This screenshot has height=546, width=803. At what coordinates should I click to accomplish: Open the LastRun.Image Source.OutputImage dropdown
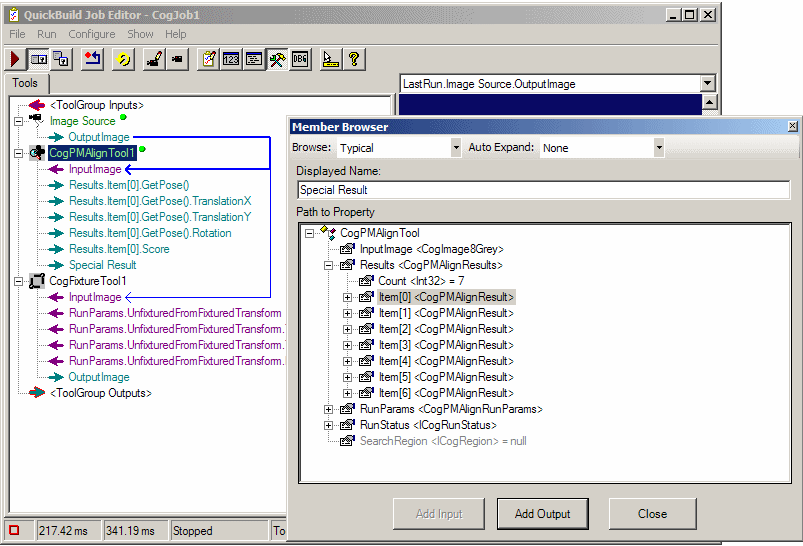pyautogui.click(x=707, y=83)
